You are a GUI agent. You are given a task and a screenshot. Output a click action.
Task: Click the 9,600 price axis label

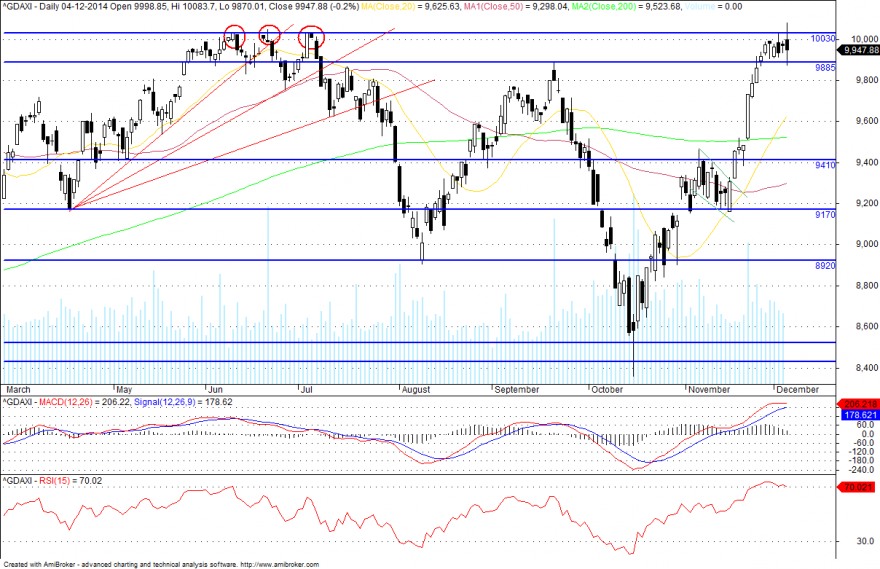(867, 121)
